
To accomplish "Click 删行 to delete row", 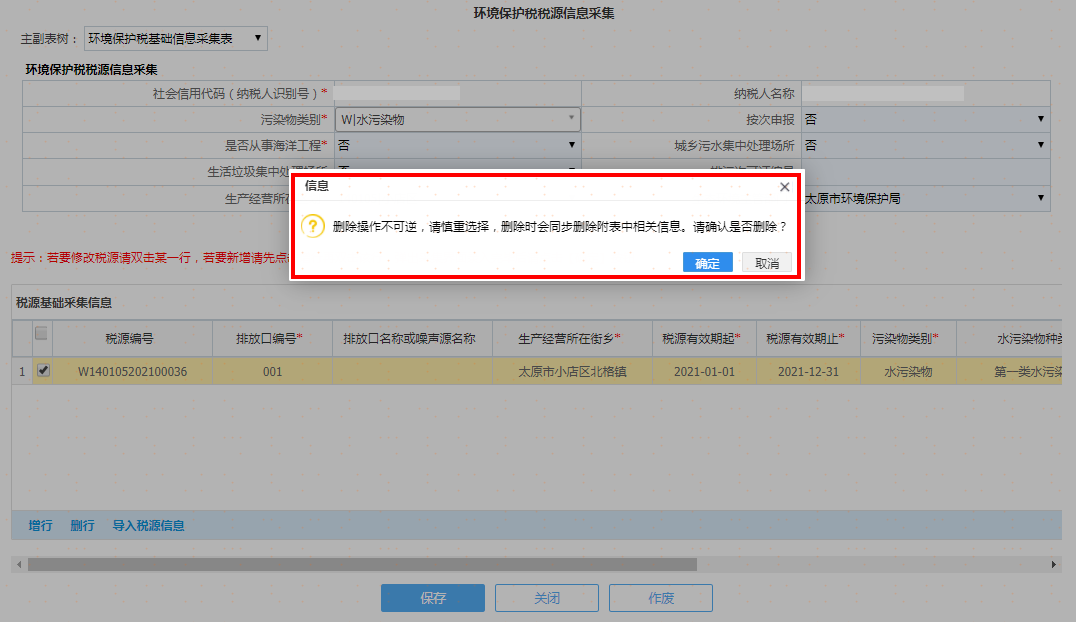I will [82, 525].
